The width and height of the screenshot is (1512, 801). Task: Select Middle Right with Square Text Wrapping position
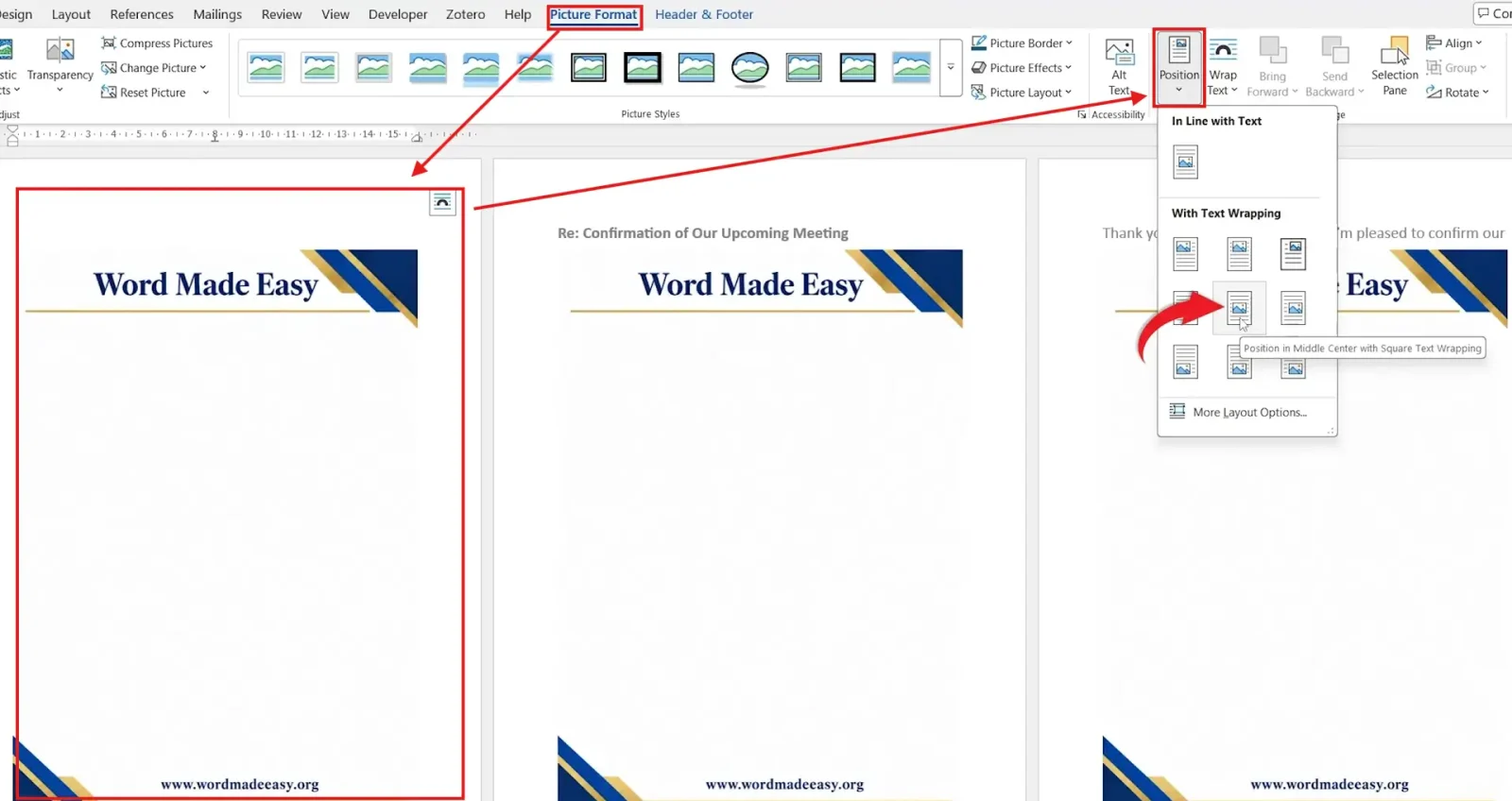click(1293, 308)
